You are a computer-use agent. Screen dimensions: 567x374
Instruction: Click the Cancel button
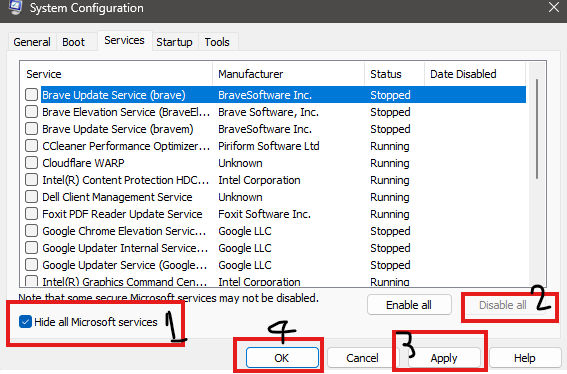[x=362, y=358]
